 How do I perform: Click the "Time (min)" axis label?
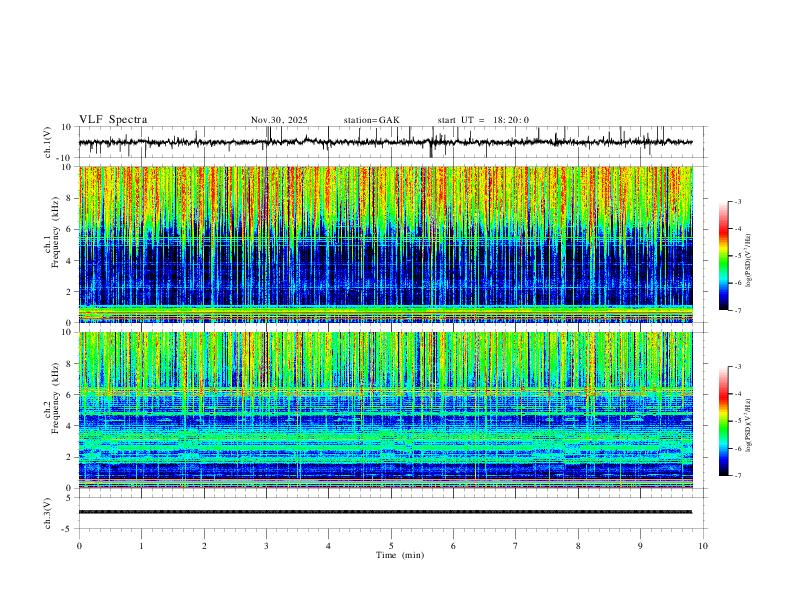(400, 555)
